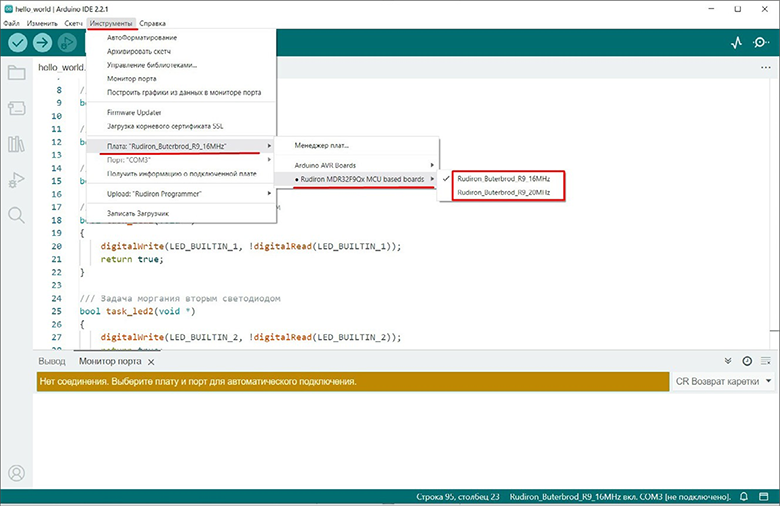
Task: Click get connected board info entry
Action: 181,174
